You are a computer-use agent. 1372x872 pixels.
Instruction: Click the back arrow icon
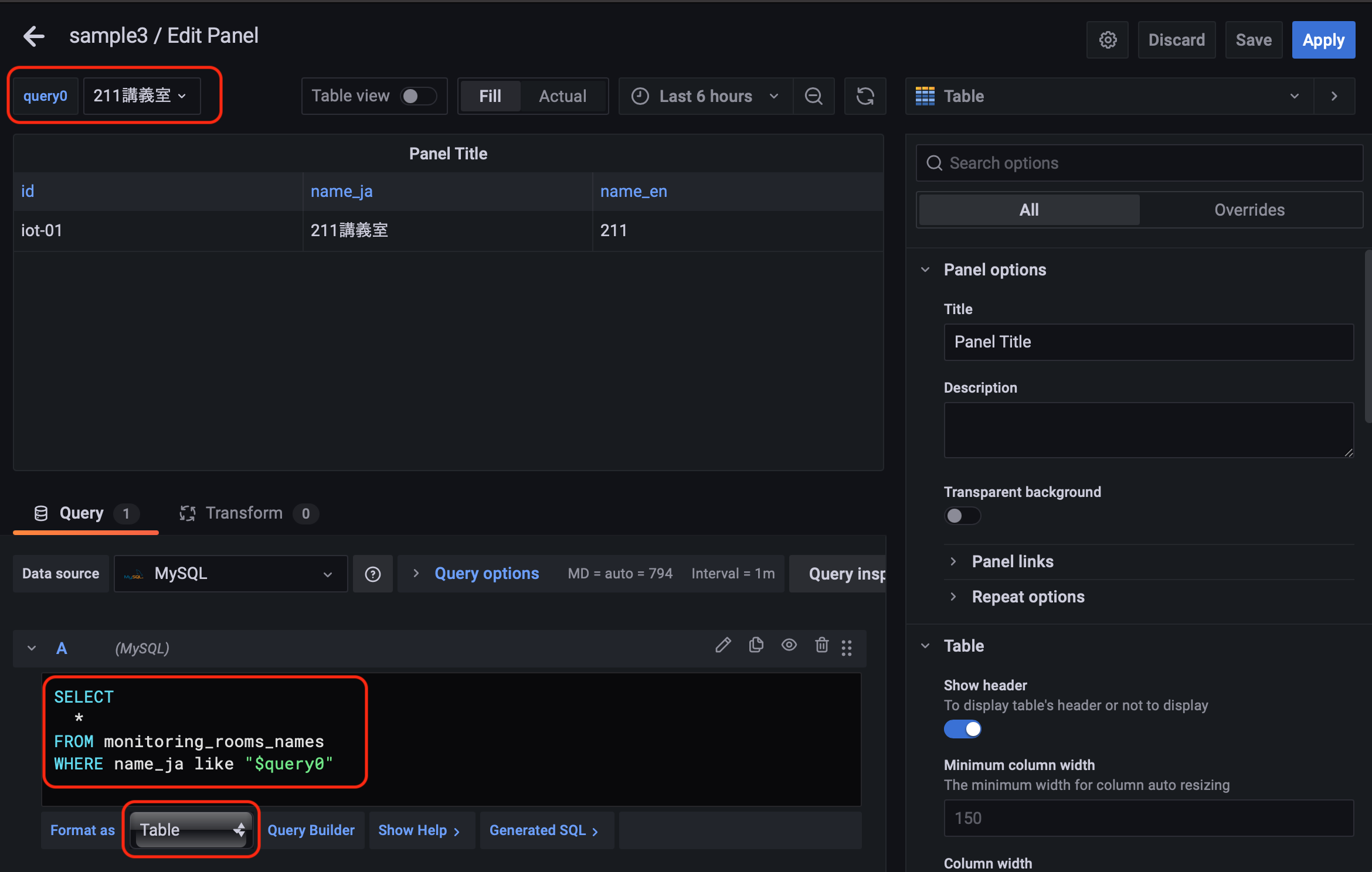(34, 36)
